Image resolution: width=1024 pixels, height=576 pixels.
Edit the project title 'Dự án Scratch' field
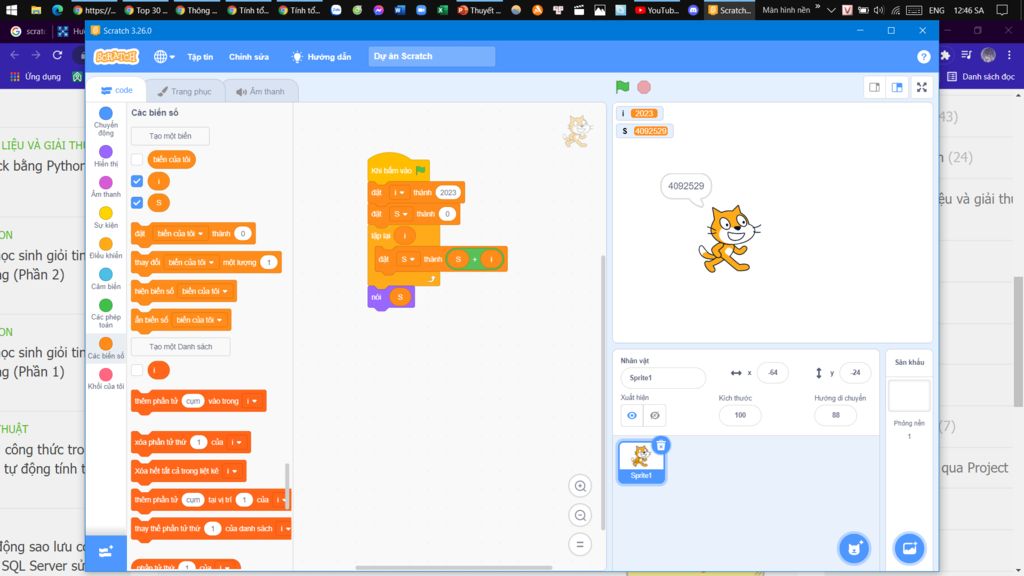432,56
